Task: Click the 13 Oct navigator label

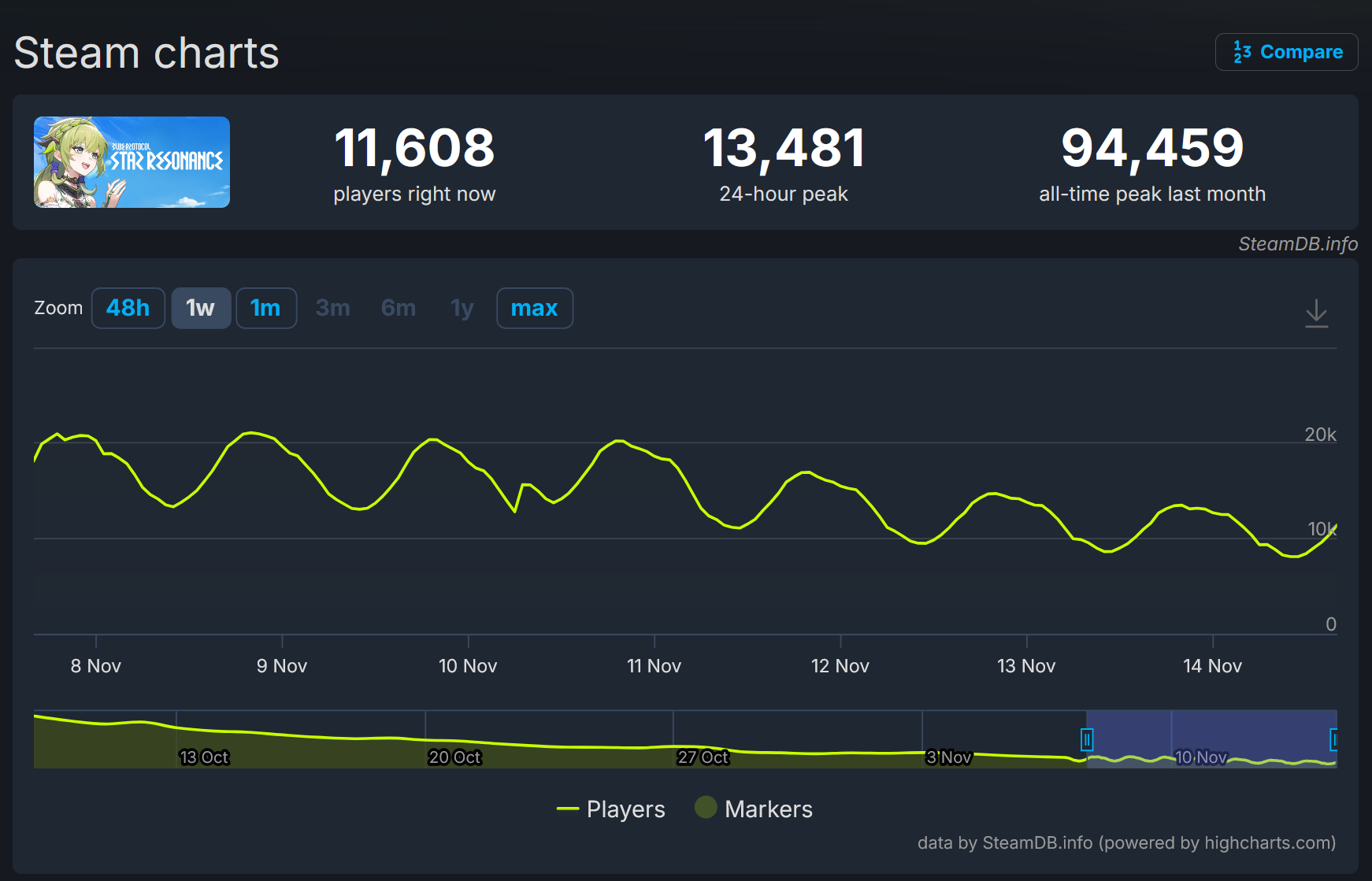Action: click(x=204, y=757)
